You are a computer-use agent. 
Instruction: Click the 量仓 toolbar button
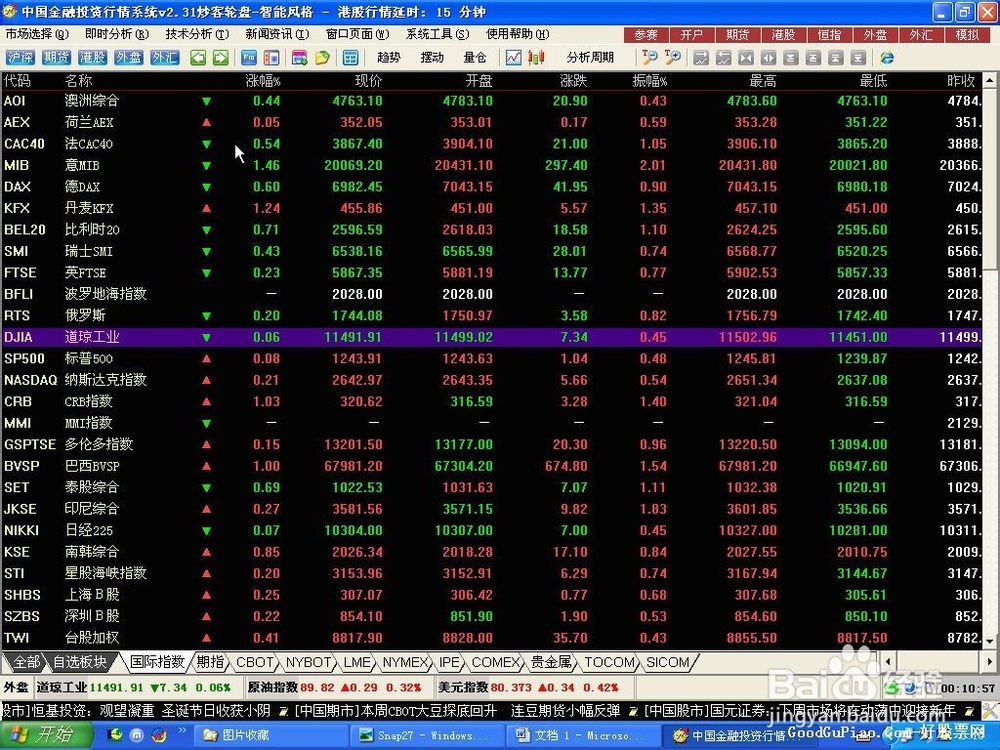pyautogui.click(x=474, y=57)
